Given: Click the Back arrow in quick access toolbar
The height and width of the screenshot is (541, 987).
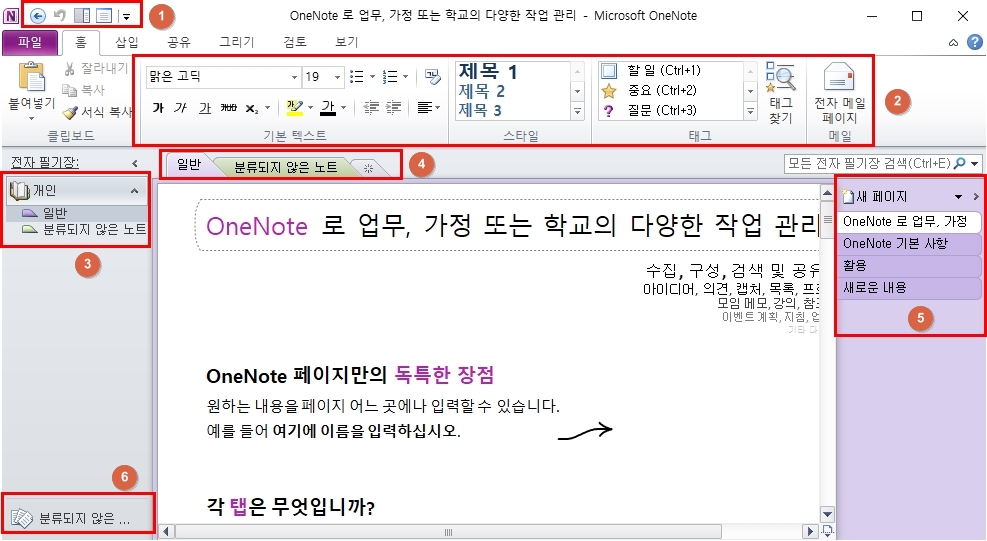Looking at the screenshot, I should pyautogui.click(x=38, y=16).
